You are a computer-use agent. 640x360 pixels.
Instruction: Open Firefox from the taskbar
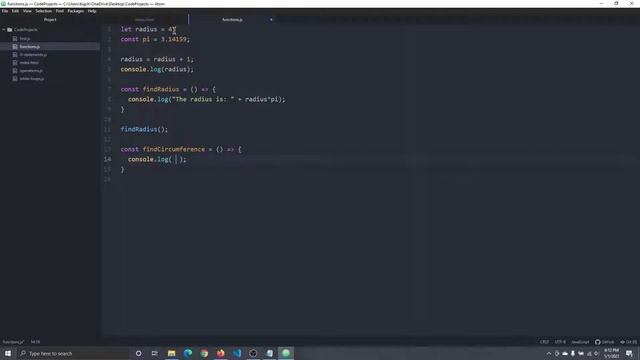coord(220,353)
